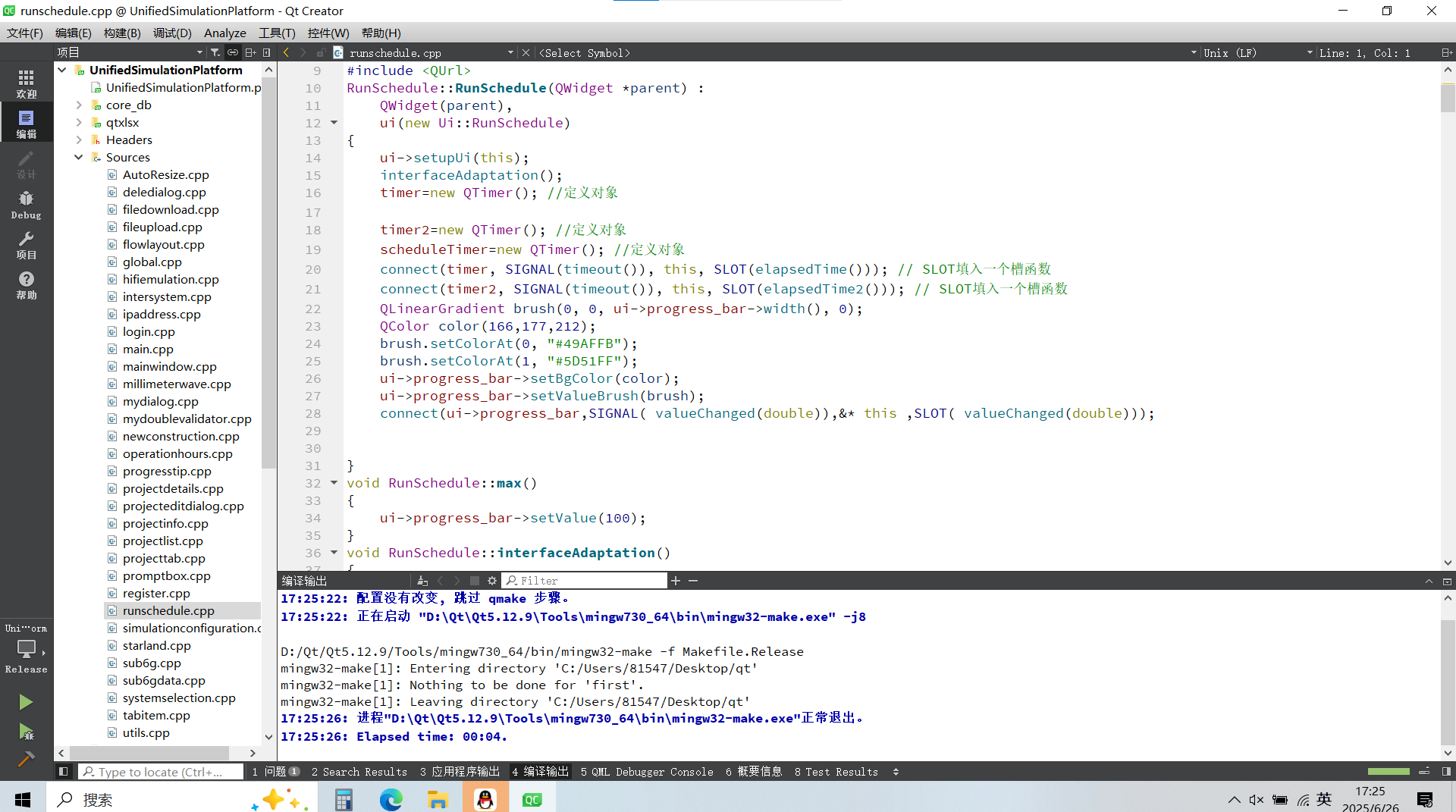Open the Select Symbol dropdown
Screen dimensions: 1456x812
[x=867, y=52]
